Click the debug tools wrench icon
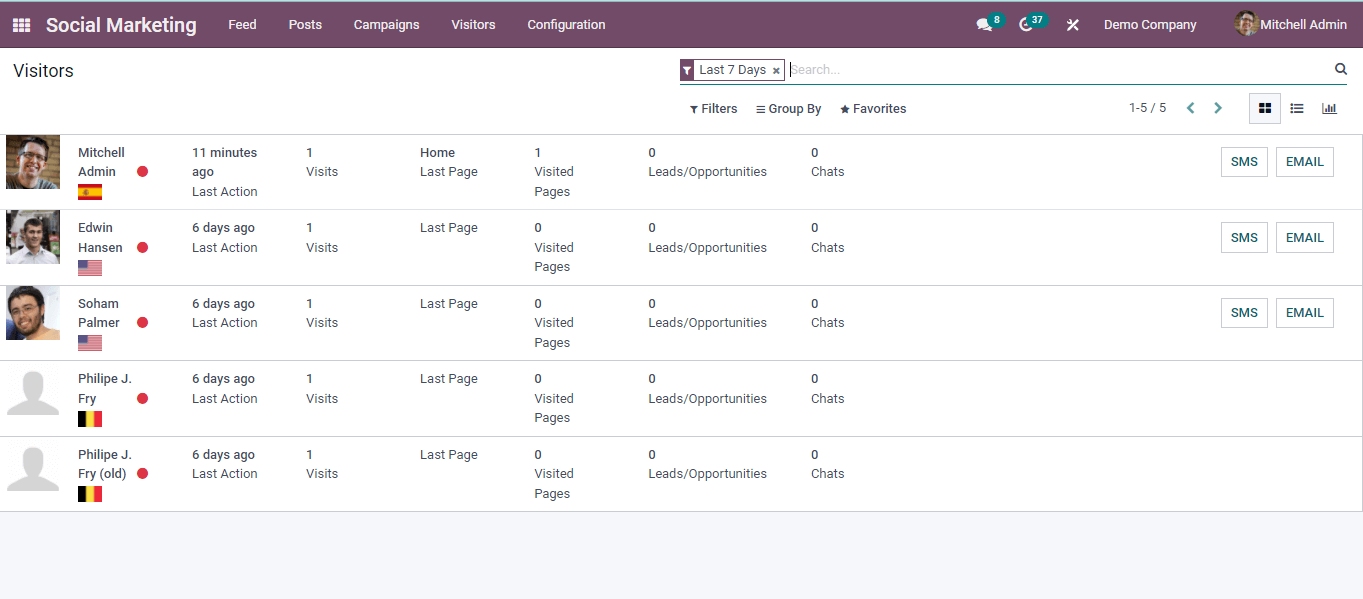 coord(1073,25)
